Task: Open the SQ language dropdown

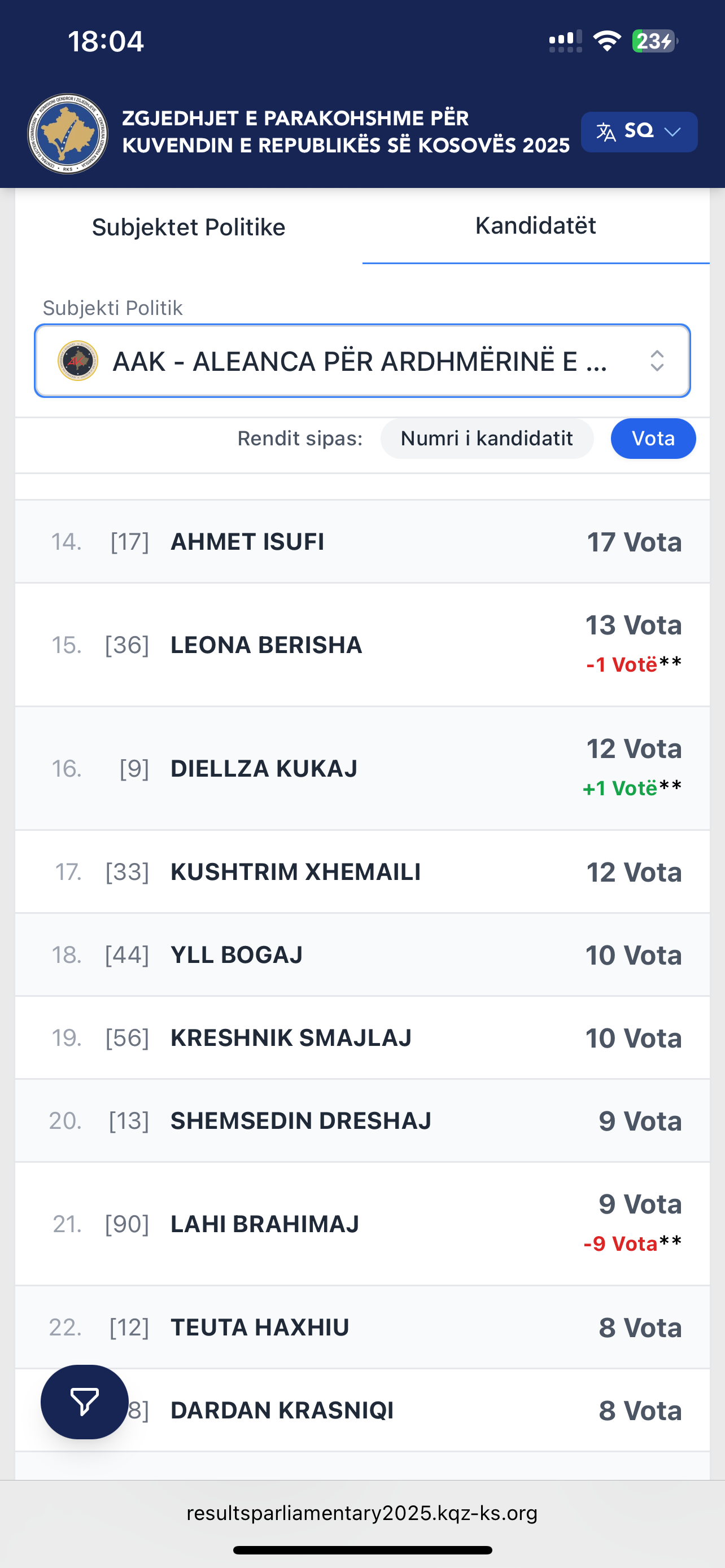Action: tap(639, 132)
